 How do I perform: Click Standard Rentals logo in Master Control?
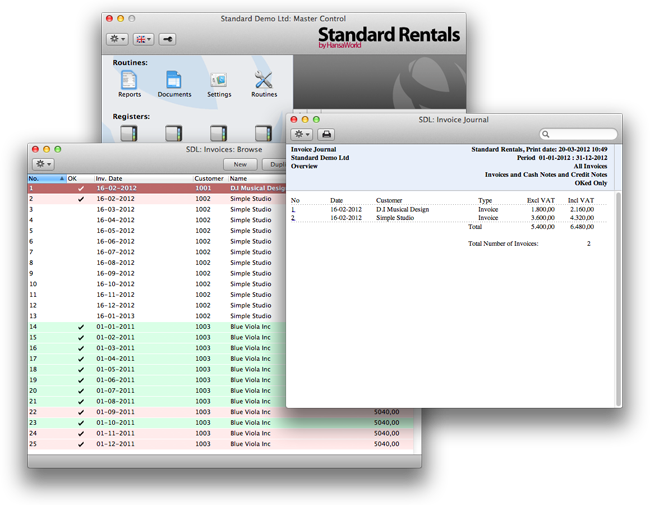[388, 36]
